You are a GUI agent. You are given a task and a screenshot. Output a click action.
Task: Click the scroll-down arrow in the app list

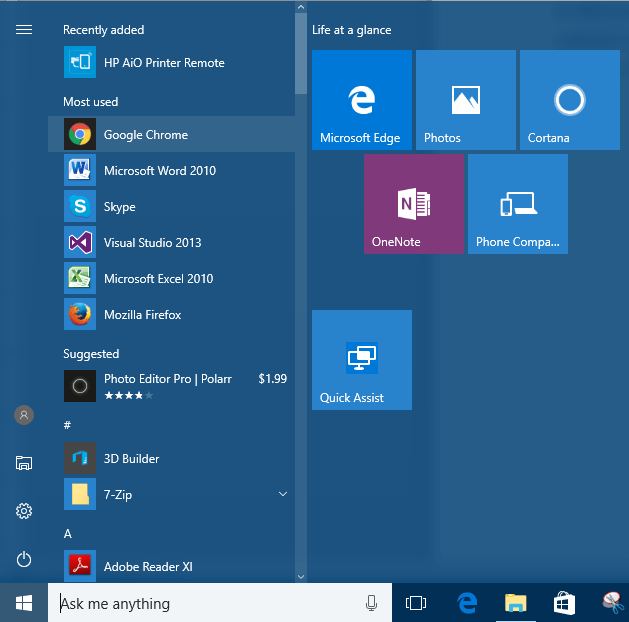(301, 575)
